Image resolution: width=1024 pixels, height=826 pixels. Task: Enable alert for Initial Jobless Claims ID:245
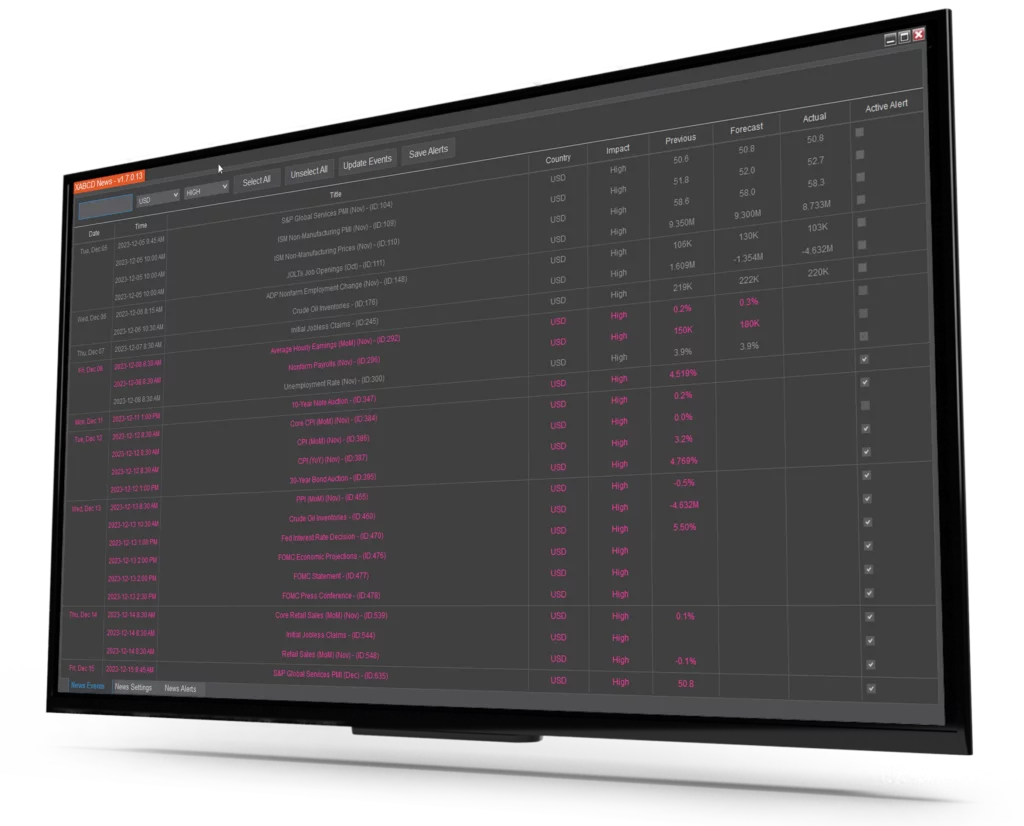coord(863,268)
